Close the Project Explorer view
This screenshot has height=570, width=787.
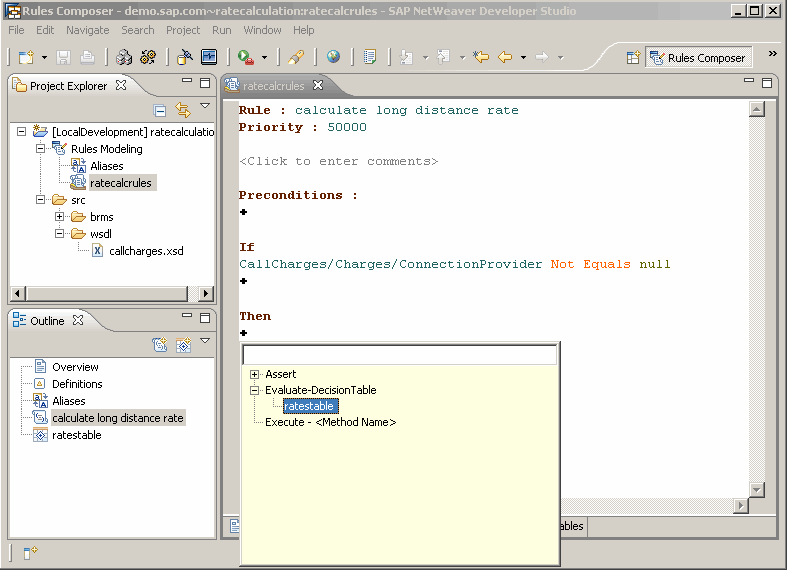click(x=121, y=85)
